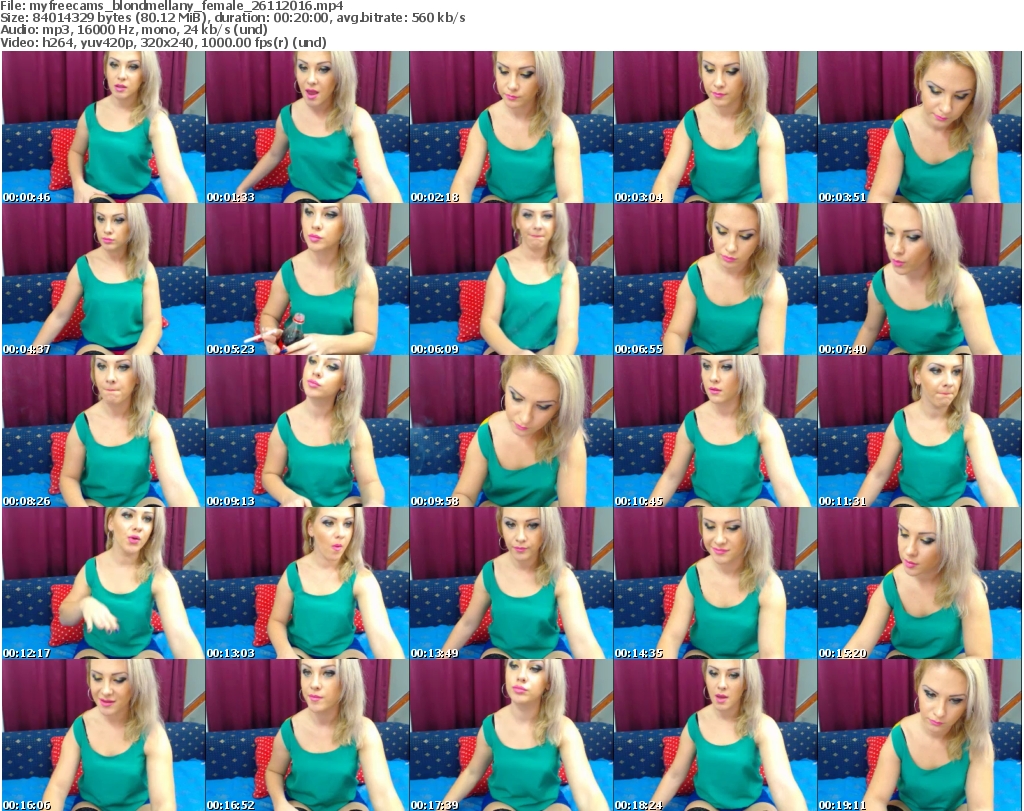Select the thumbnail frame at 00:07:40
1024x811 pixels.
point(919,279)
